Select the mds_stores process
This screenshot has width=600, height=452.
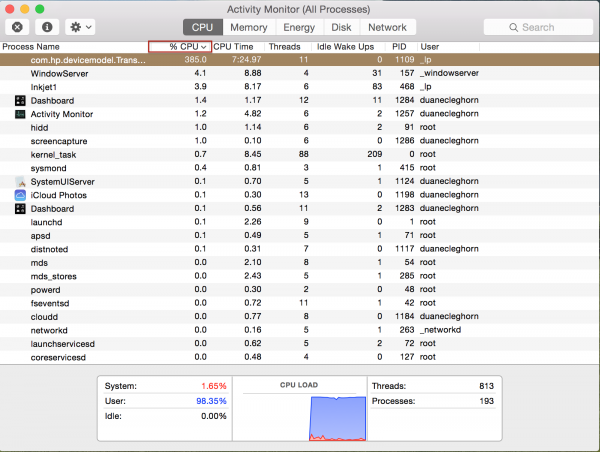pyautogui.click(x=54, y=276)
